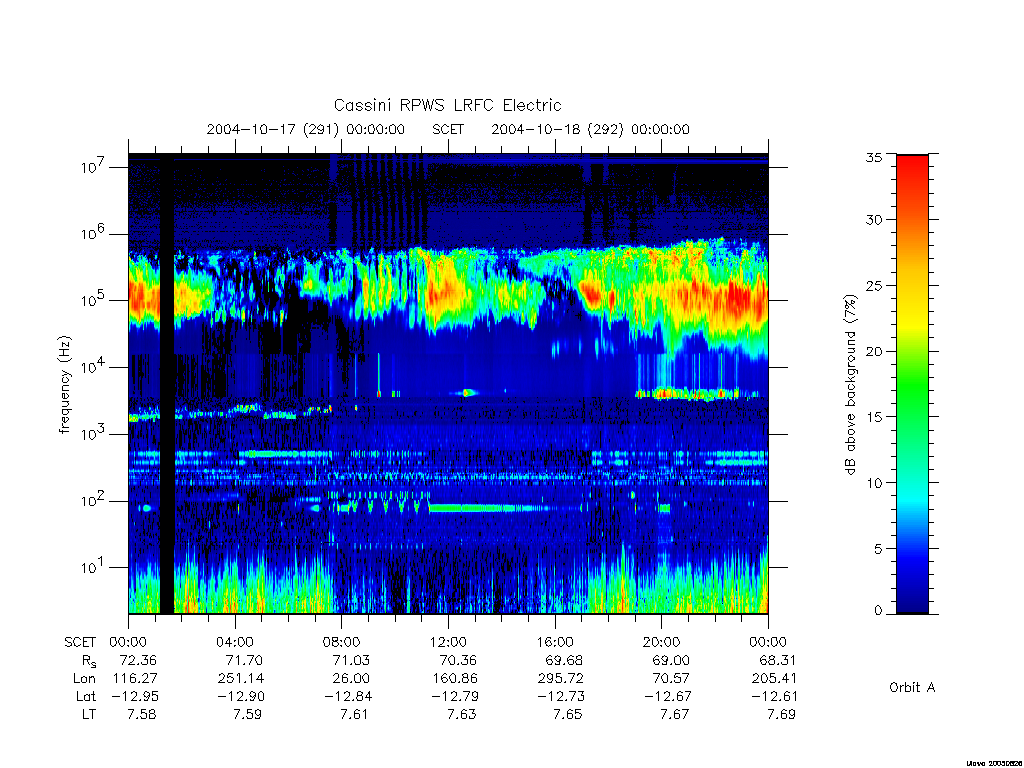Viewport: 1024px width, 768px height.
Task: Click the colorbar tick label 5
Action: coord(878,549)
